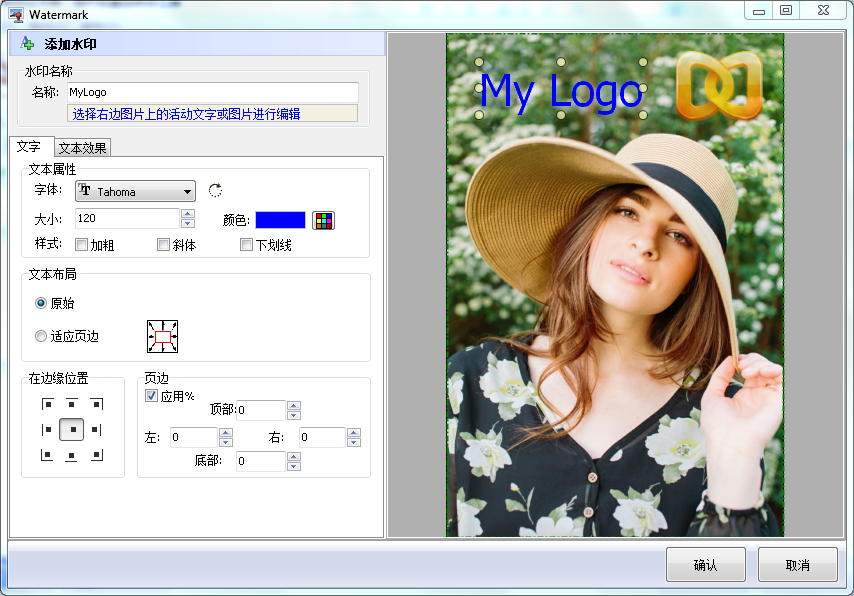Choose the center position anchor button

point(71,430)
